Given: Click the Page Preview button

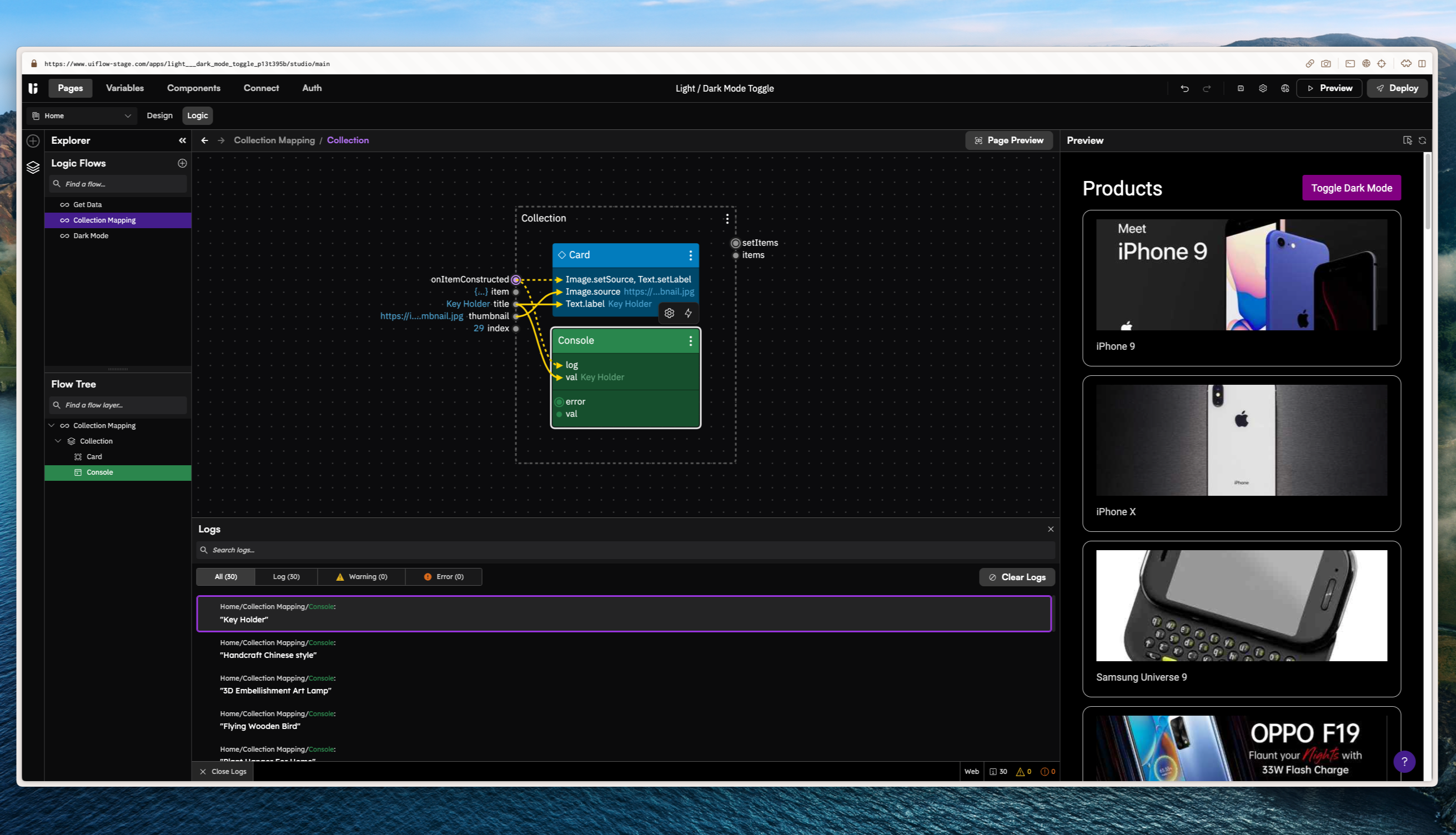Looking at the screenshot, I should [x=1009, y=140].
